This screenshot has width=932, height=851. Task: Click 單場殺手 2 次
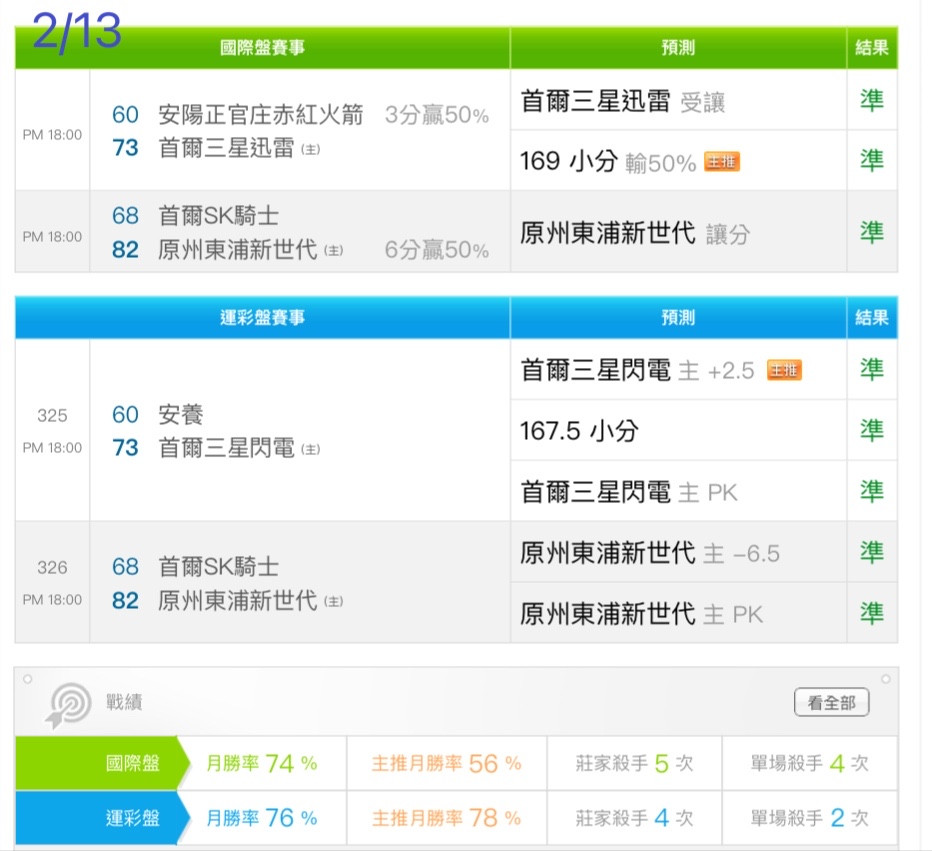pyautogui.click(x=810, y=818)
